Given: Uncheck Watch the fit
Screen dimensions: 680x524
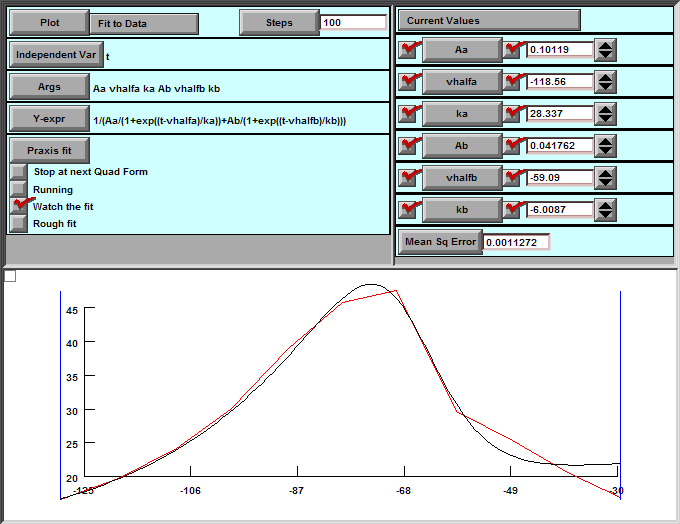Looking at the screenshot, I should coord(18,206).
